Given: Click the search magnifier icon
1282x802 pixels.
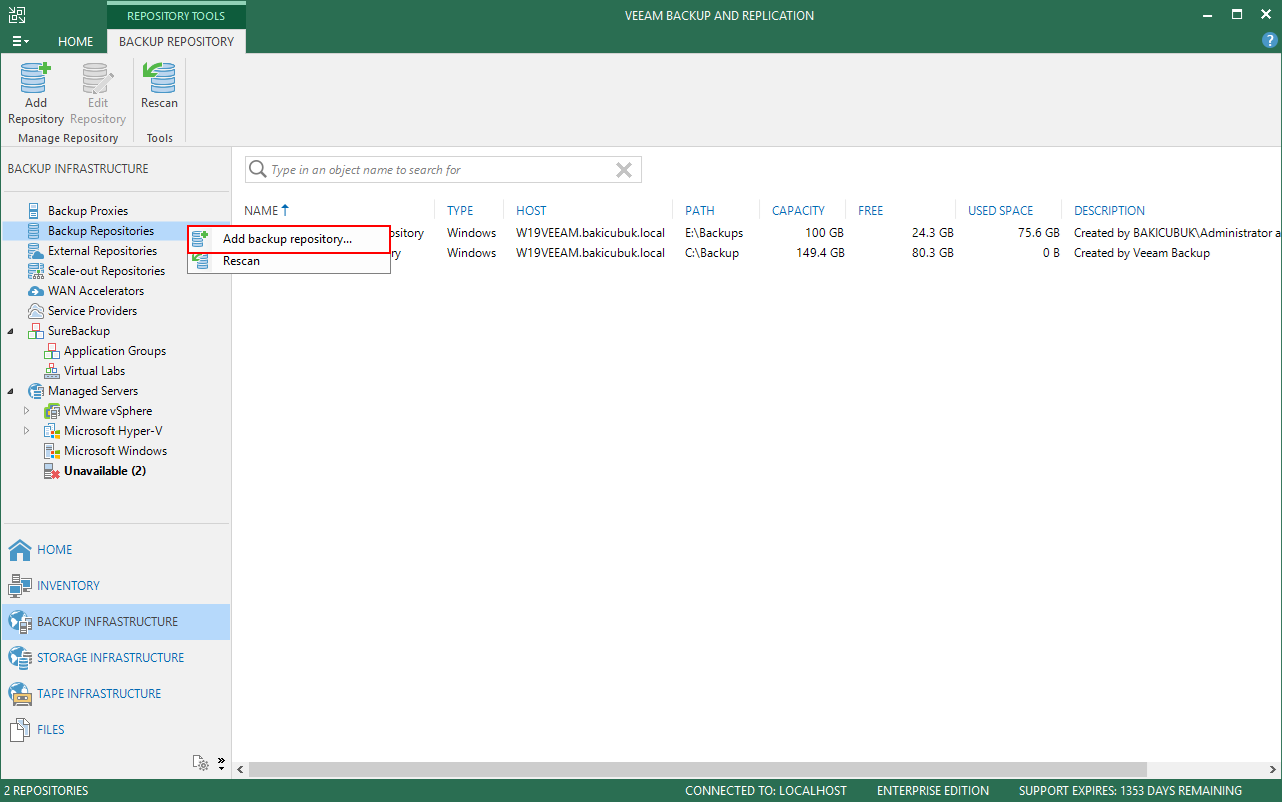Looking at the screenshot, I should (x=257, y=169).
